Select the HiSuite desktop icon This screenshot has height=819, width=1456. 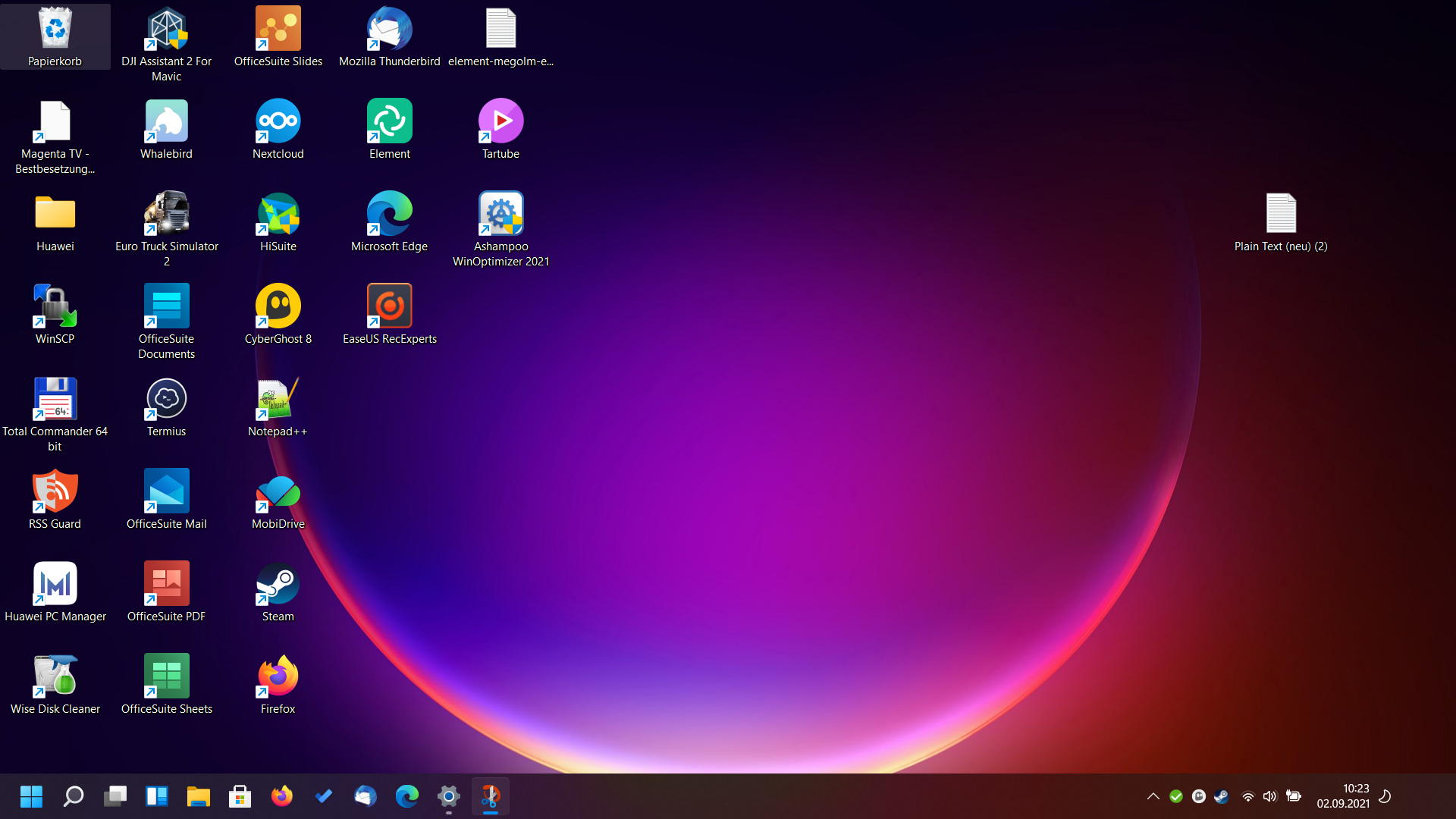(278, 222)
